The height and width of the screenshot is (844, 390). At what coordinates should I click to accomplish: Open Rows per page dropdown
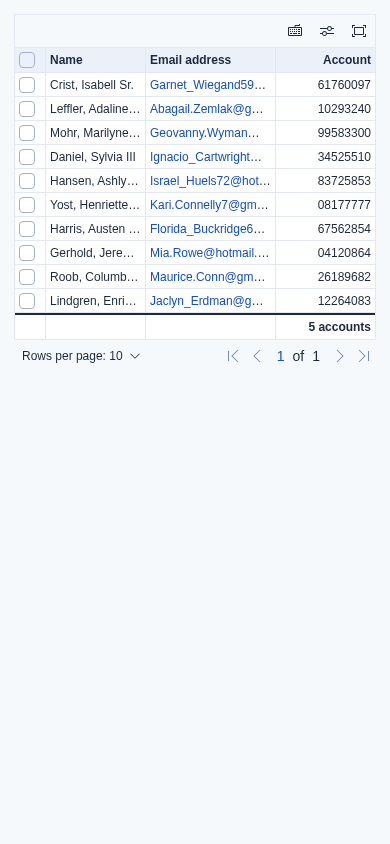click(x=81, y=356)
